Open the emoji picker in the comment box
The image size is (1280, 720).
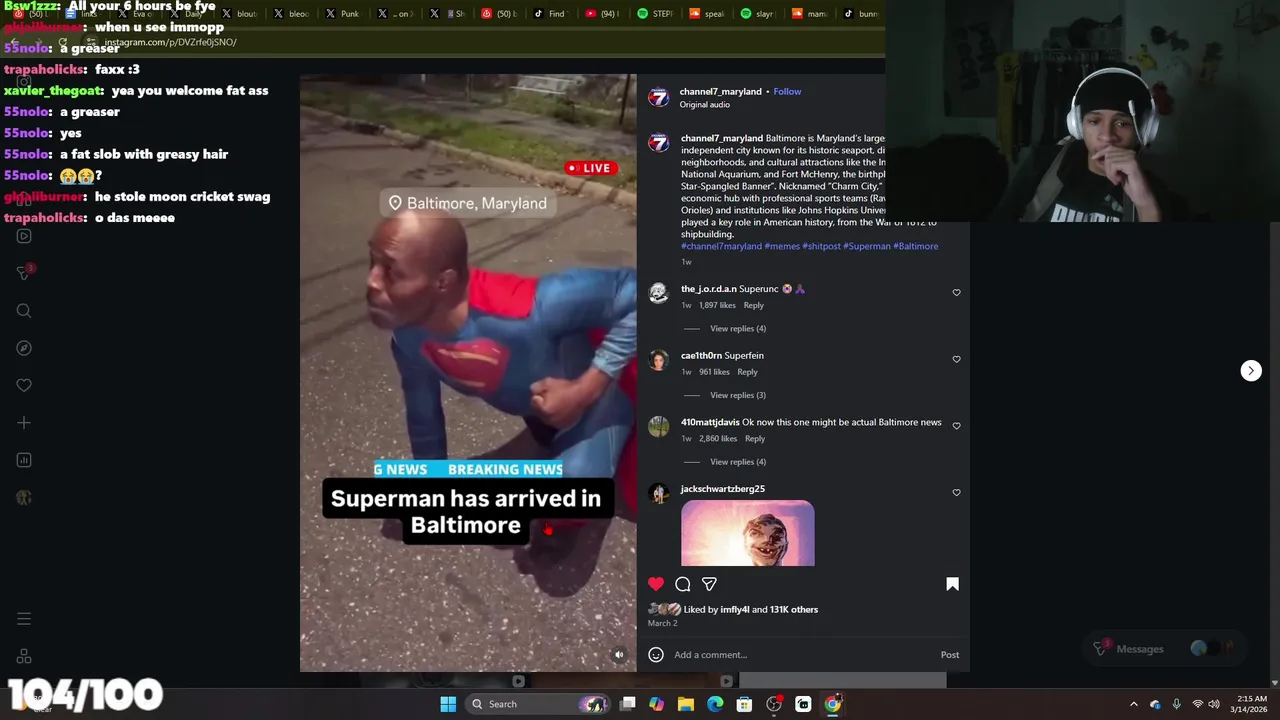(x=656, y=655)
